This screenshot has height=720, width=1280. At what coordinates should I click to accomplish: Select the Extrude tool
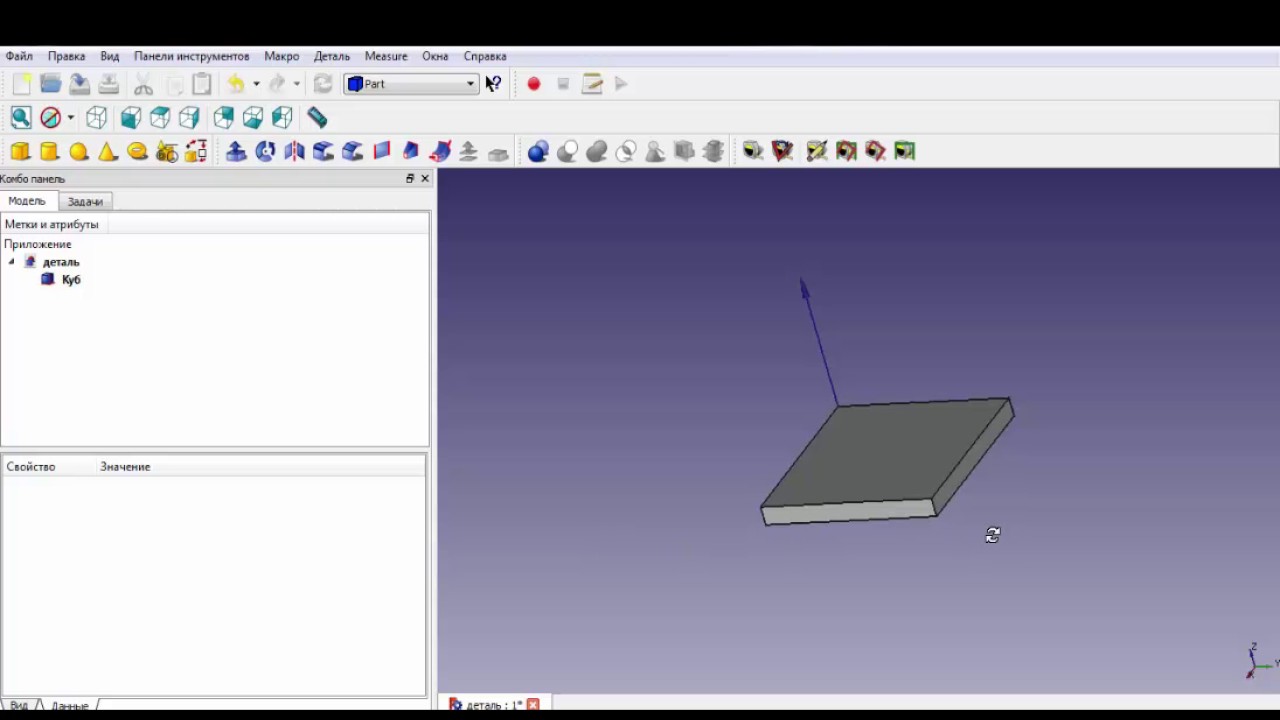click(x=236, y=151)
